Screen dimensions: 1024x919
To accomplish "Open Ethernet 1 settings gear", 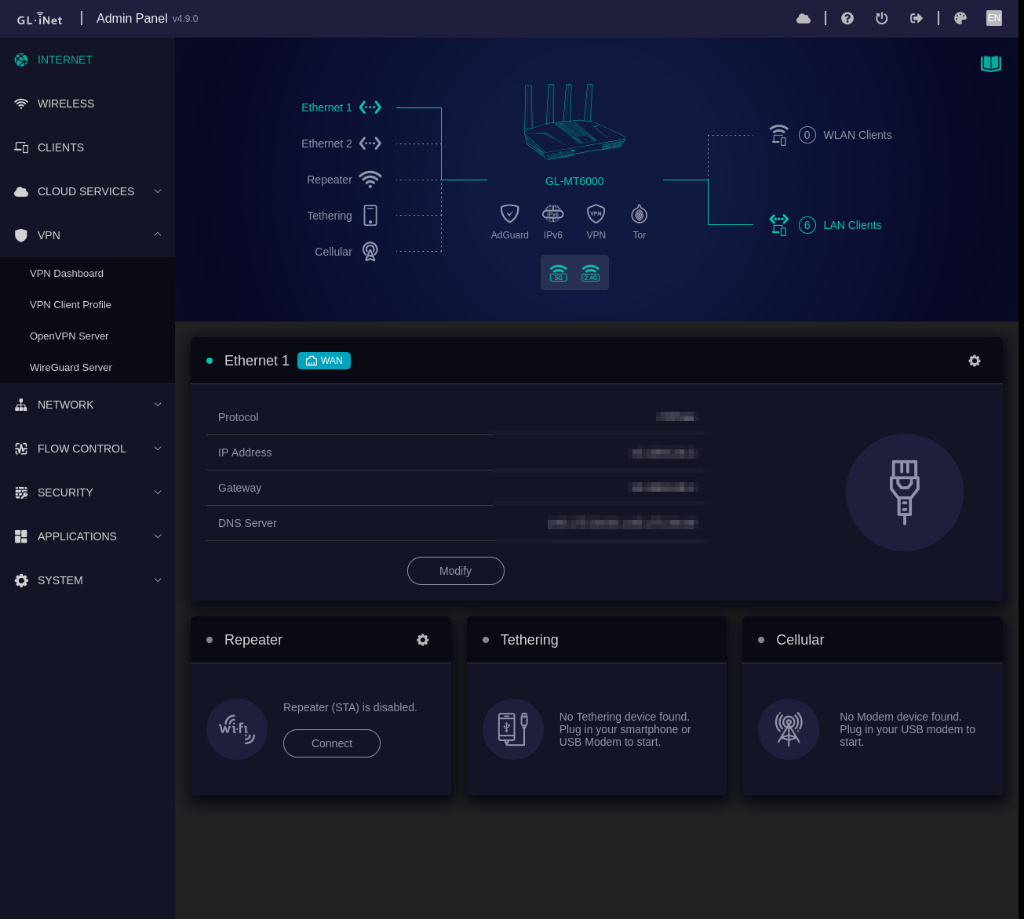I will pyautogui.click(x=974, y=361).
